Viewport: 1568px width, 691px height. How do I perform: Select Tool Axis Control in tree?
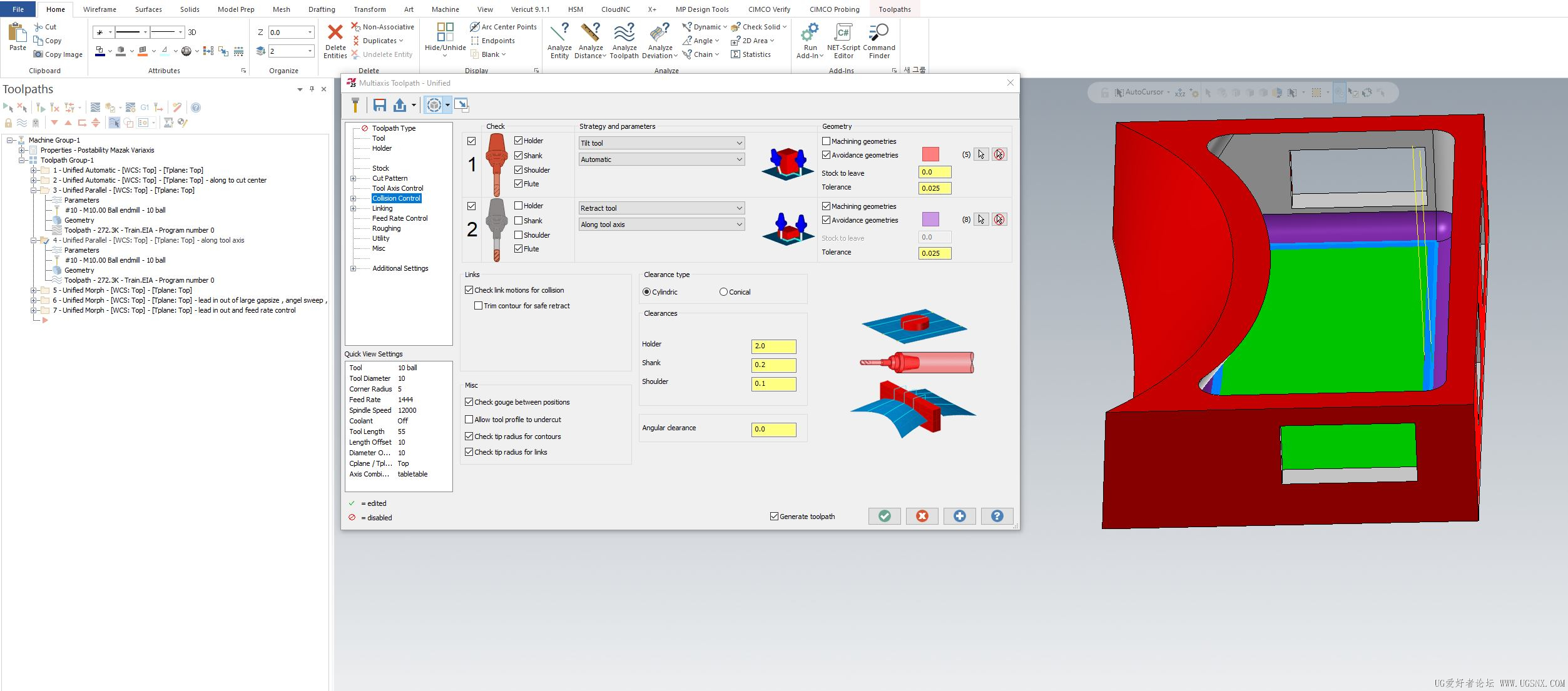point(397,188)
